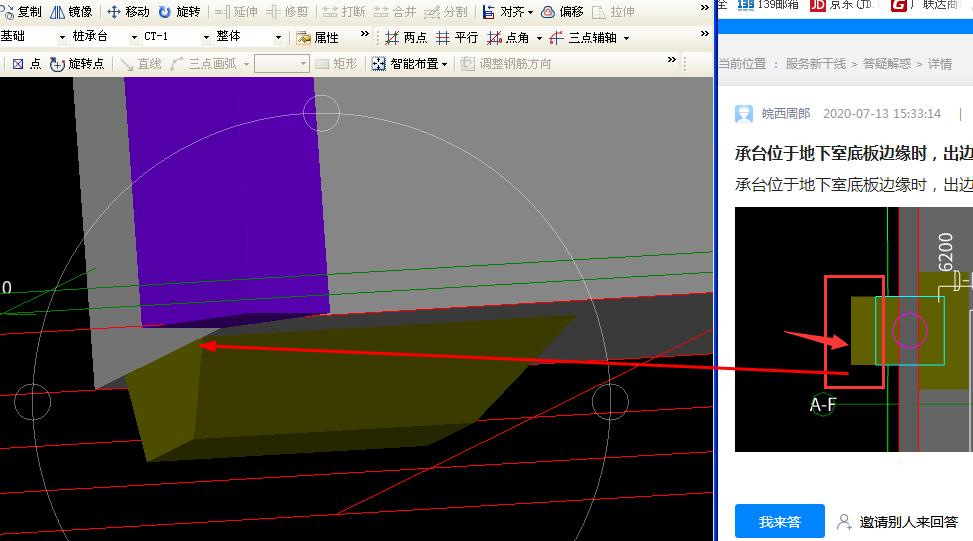The width and height of the screenshot is (973, 541).
Task: Expand the 智能布置 options arrow
Action: point(444,65)
